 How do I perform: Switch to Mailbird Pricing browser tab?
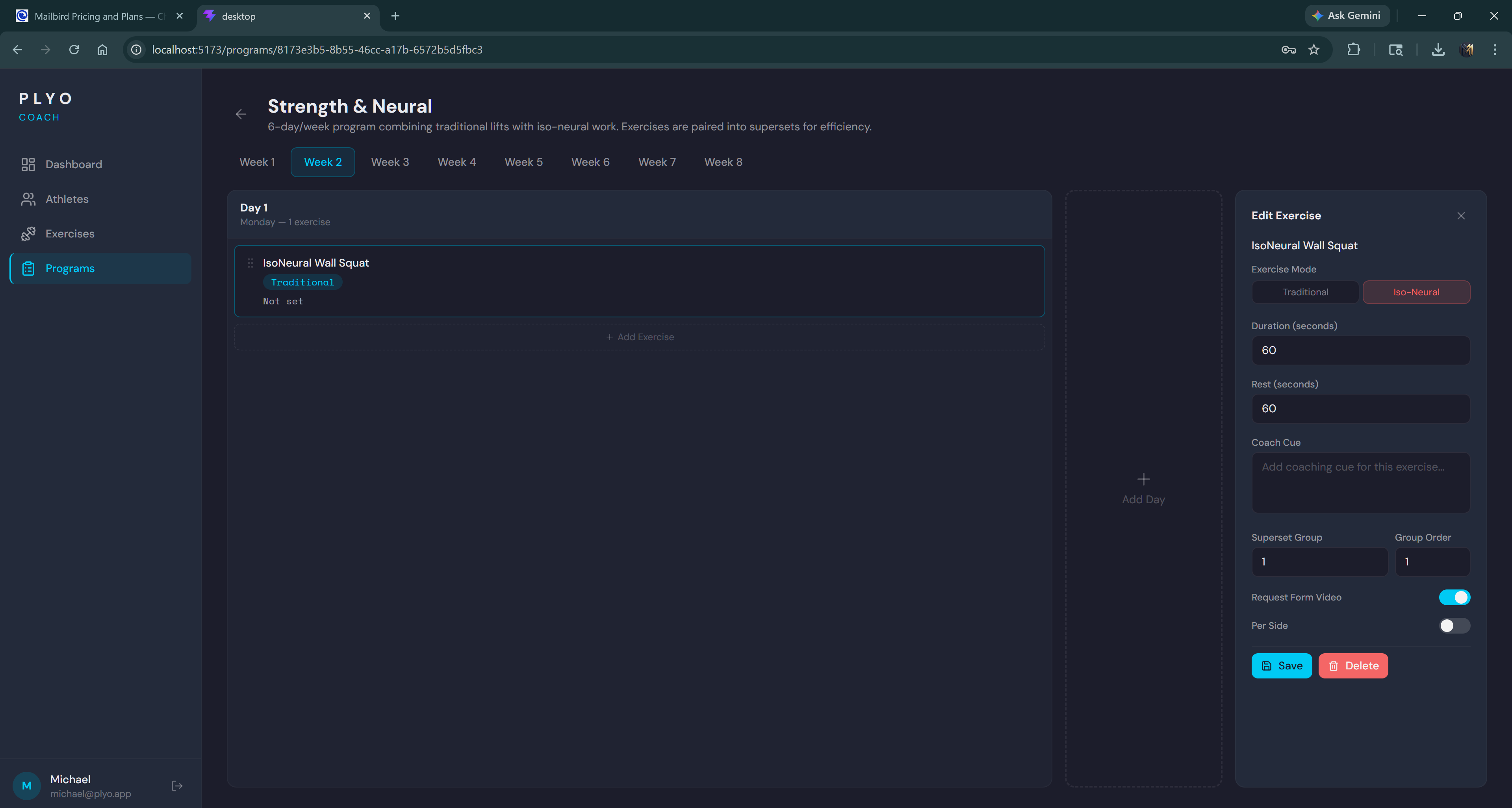point(100,16)
